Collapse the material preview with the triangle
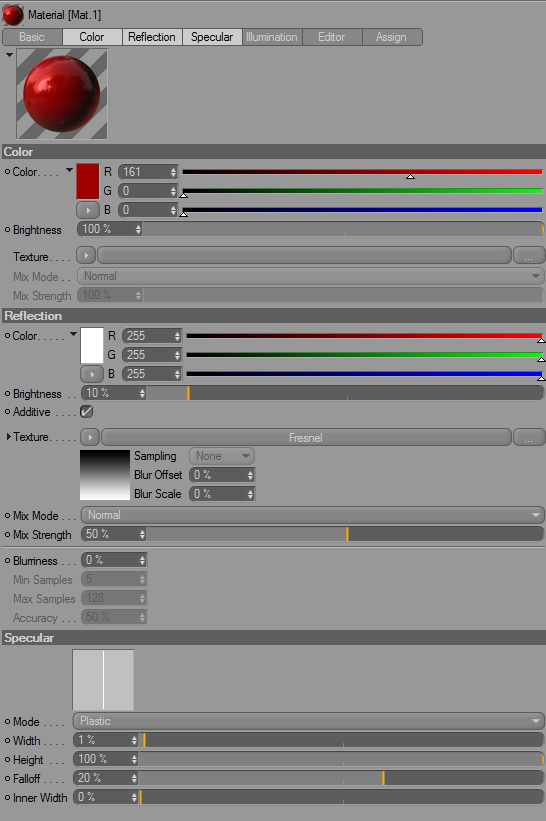Screen dimensions: 546x821 click(9, 54)
